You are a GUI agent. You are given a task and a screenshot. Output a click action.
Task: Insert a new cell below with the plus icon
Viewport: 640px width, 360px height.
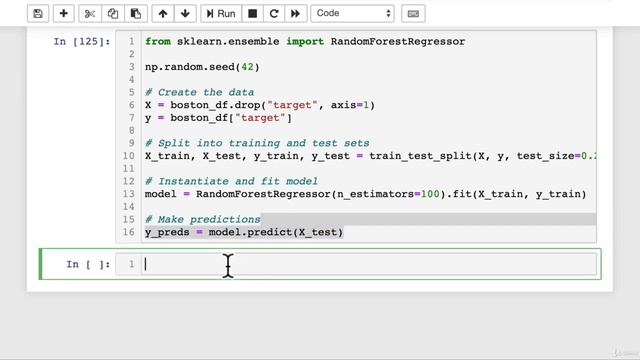[63, 13]
